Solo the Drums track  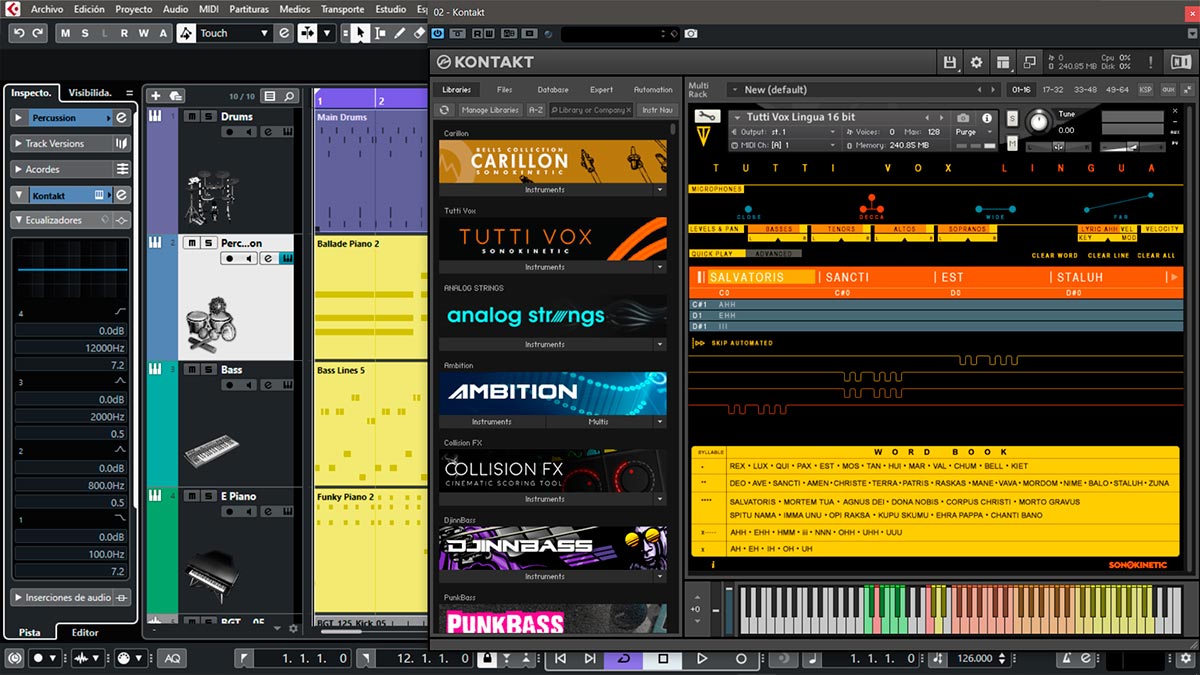[207, 116]
